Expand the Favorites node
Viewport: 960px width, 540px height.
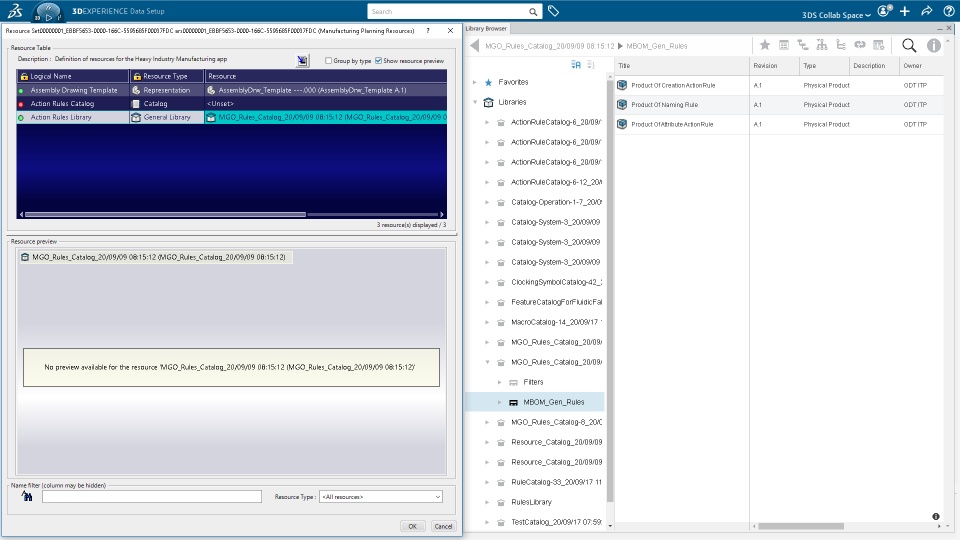tap(474, 82)
